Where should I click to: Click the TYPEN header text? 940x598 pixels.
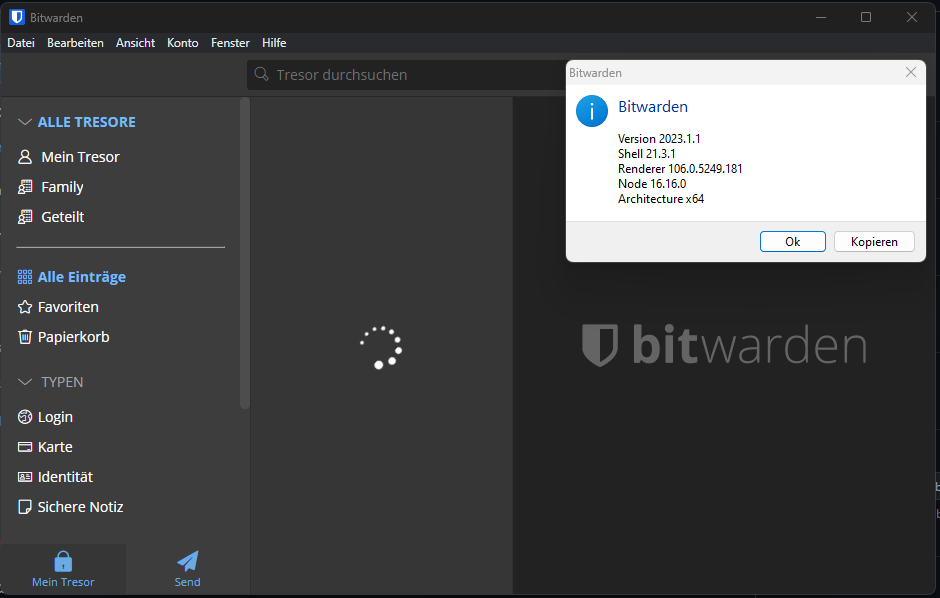pyautogui.click(x=62, y=382)
